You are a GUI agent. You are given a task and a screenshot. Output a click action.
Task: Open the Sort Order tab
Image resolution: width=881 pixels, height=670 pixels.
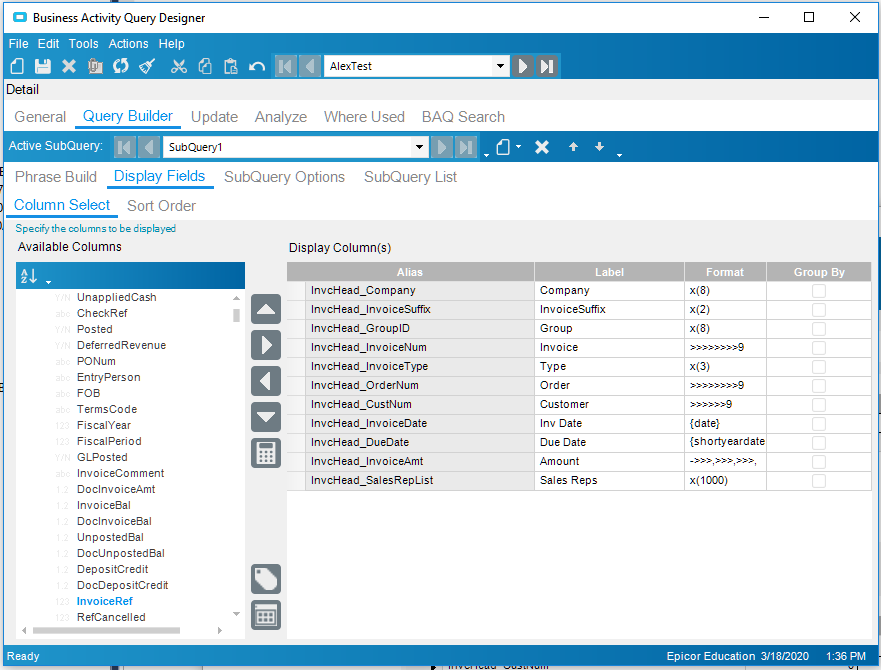[x=161, y=206]
